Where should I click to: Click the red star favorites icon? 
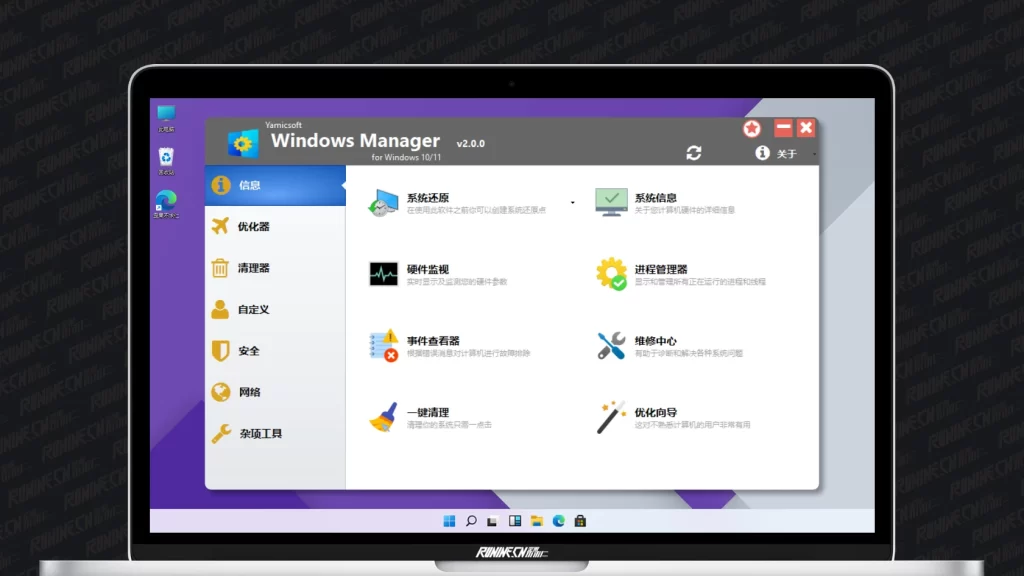pyautogui.click(x=752, y=128)
